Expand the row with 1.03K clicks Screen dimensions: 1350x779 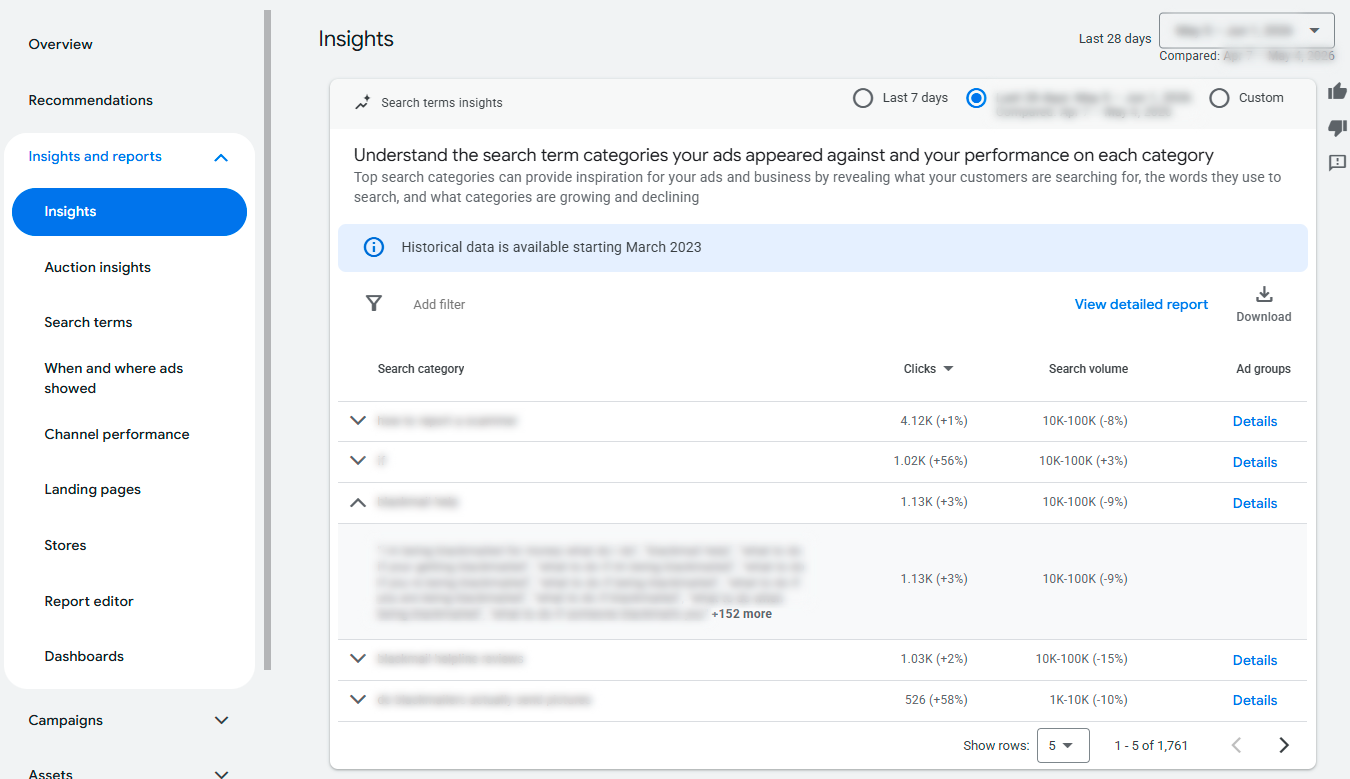[358, 659]
